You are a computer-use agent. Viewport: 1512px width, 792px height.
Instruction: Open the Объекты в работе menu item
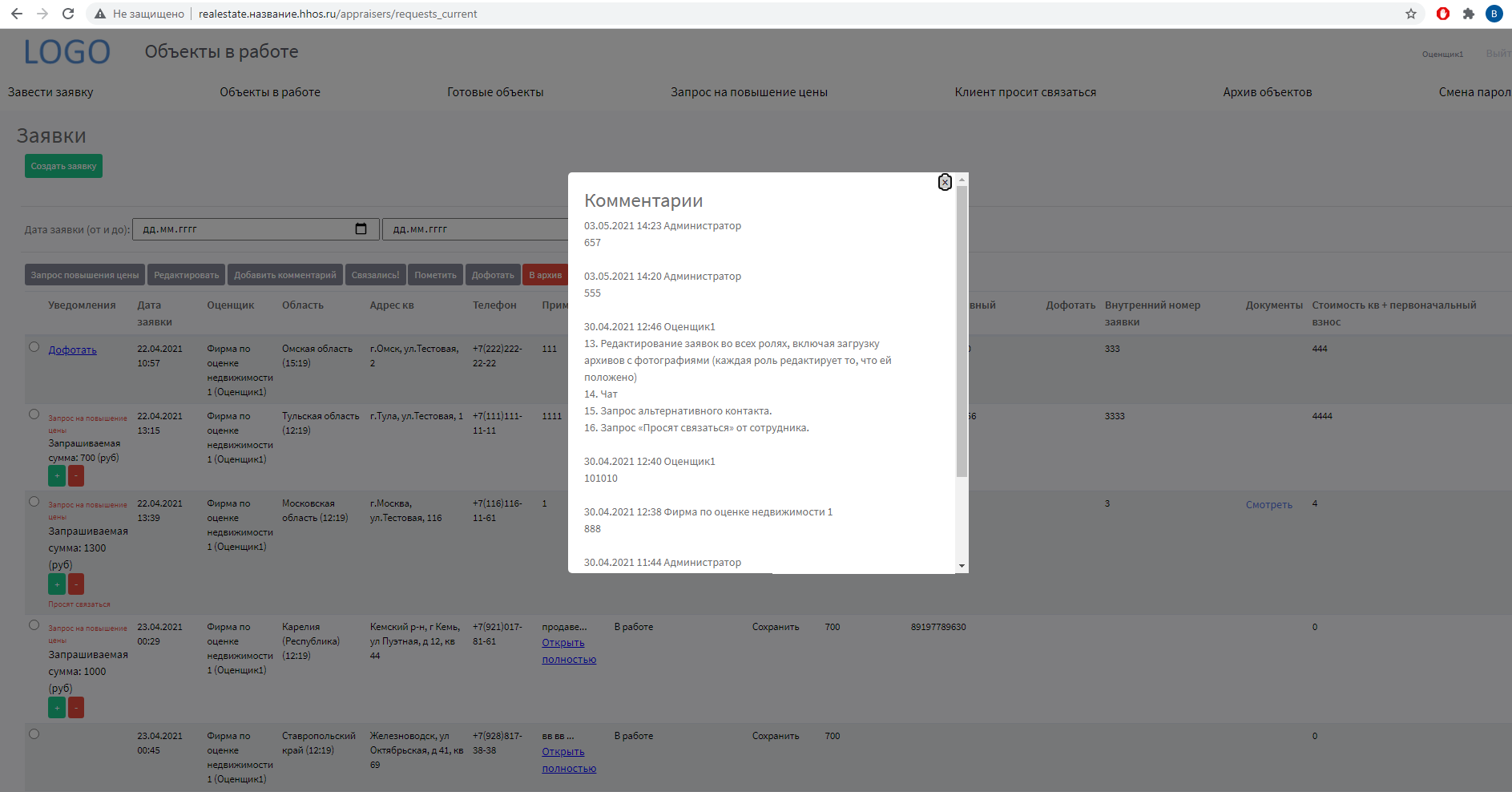(x=270, y=92)
